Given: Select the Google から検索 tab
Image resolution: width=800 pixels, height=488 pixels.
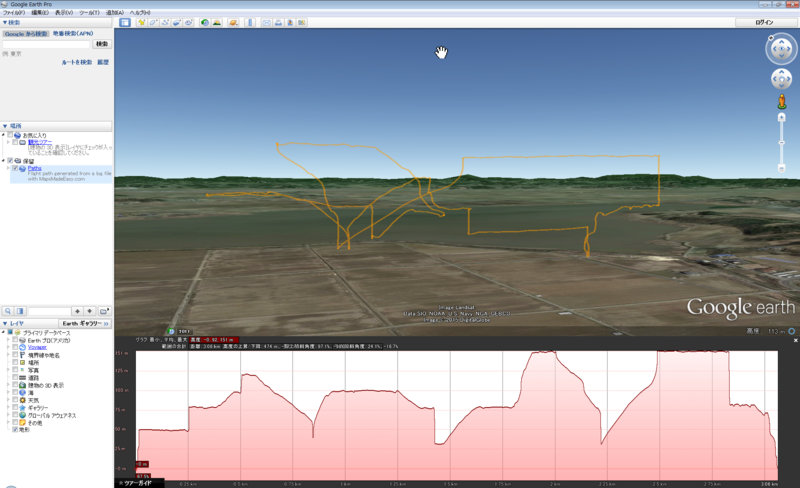Looking at the screenshot, I should 26,34.
